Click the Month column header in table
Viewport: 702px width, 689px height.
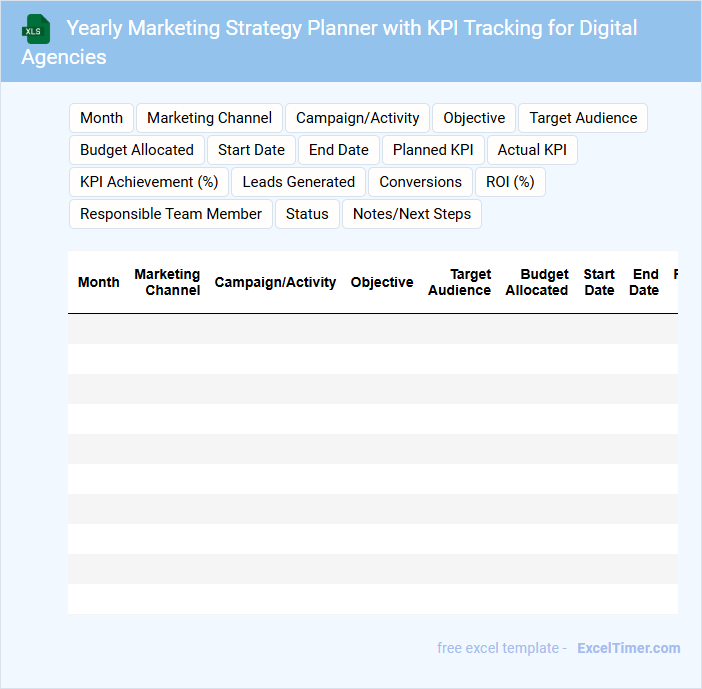[99, 282]
